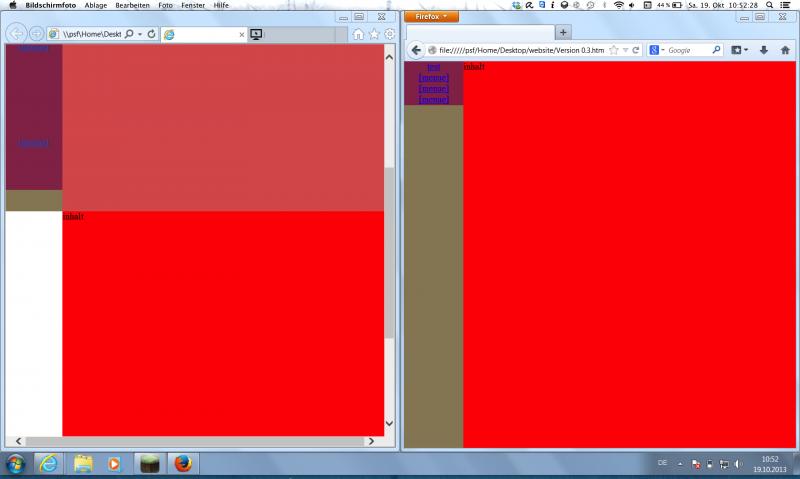The image size is (800, 479).
Task: Open Google search engine dropdown in Firefox
Action: (x=655, y=50)
